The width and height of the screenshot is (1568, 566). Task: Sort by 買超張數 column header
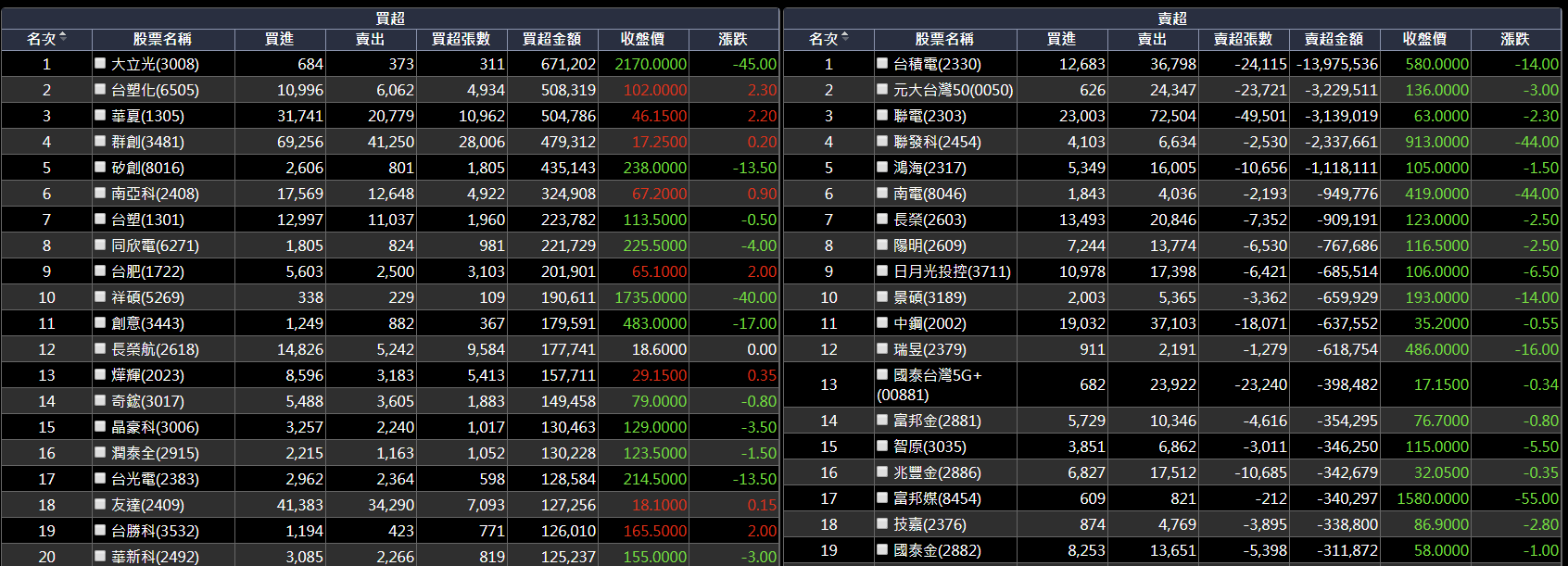pos(462,39)
